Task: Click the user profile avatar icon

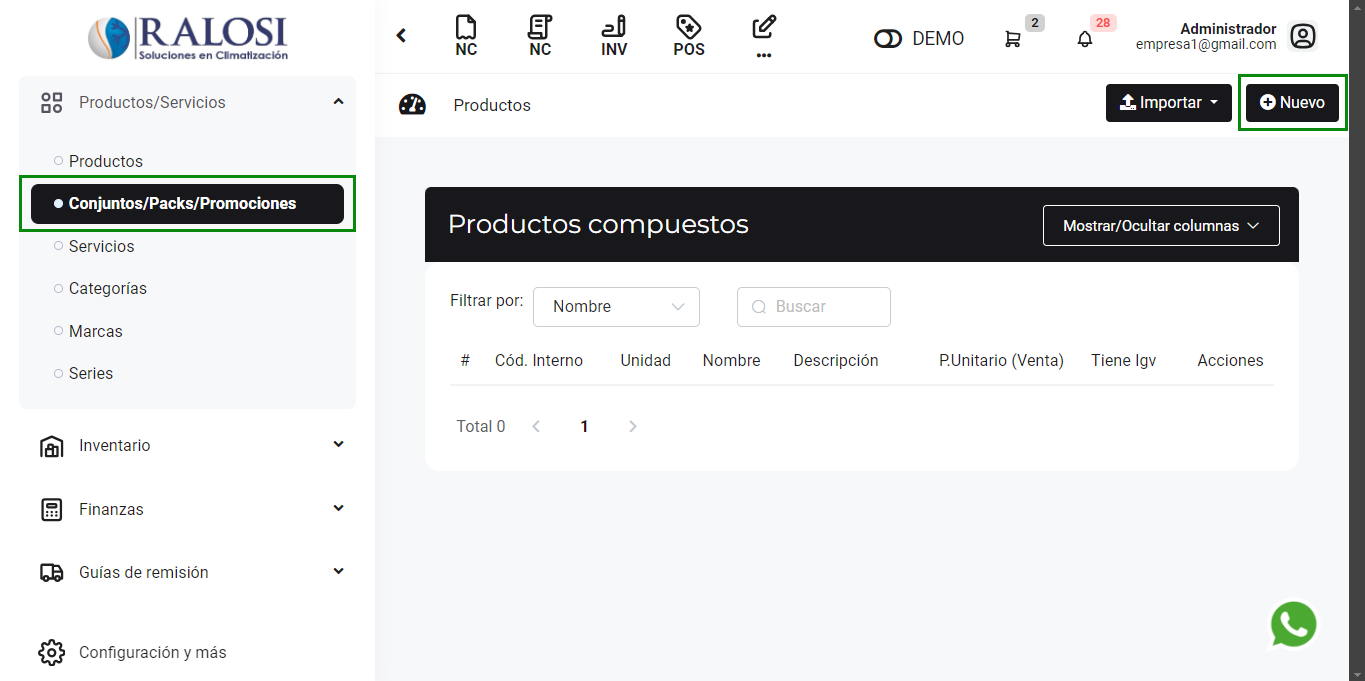Action: pos(1302,37)
